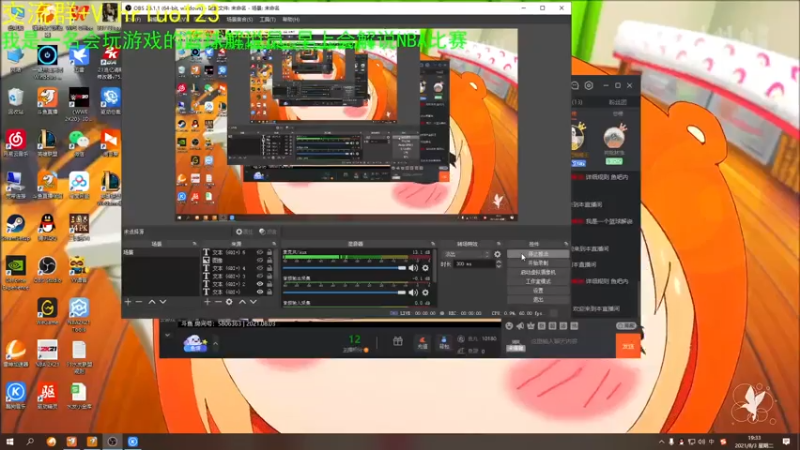
Task: Click the Audio Mixer panel popout icon
Action: point(433,244)
